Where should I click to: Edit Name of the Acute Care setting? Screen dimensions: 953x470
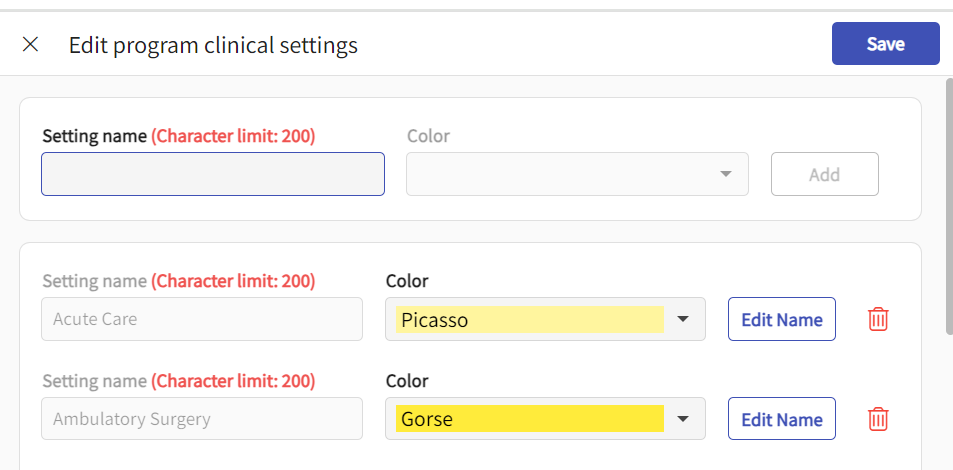781,319
